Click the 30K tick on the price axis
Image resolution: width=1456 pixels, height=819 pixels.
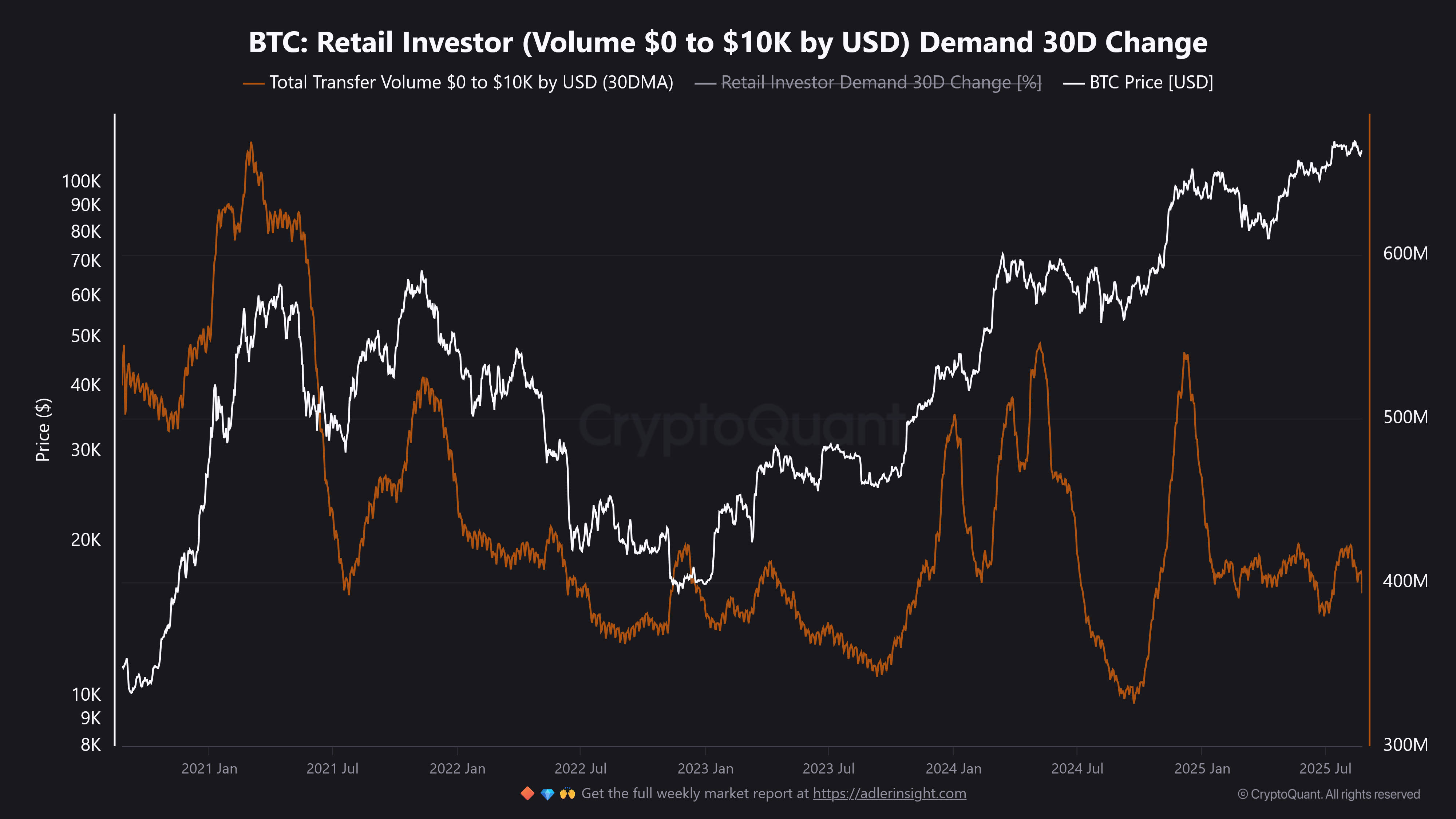[x=86, y=451]
